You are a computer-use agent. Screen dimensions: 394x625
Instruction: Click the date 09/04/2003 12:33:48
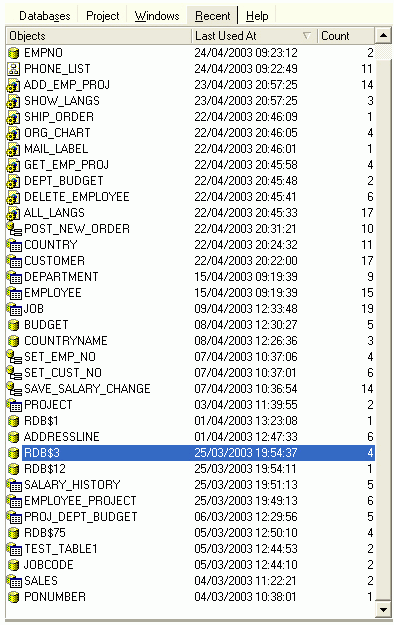(x=246, y=309)
